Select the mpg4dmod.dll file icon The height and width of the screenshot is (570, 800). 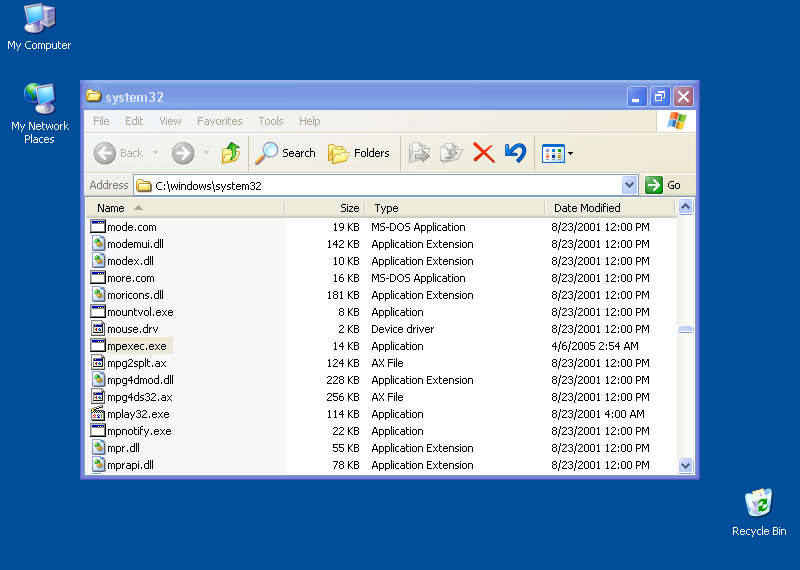98,380
